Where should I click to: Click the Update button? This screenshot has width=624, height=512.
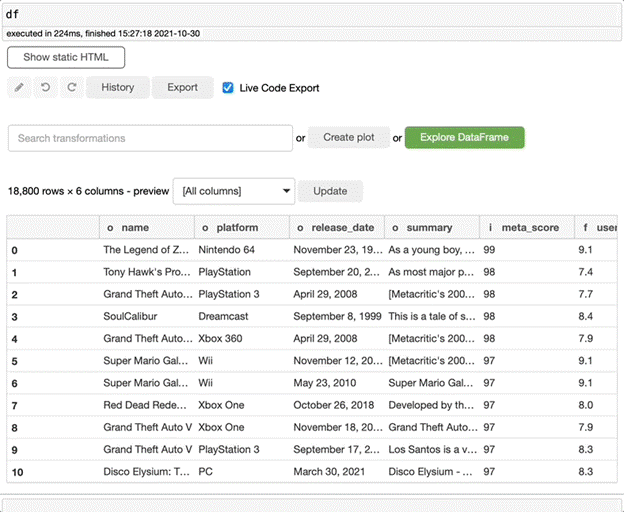point(330,191)
